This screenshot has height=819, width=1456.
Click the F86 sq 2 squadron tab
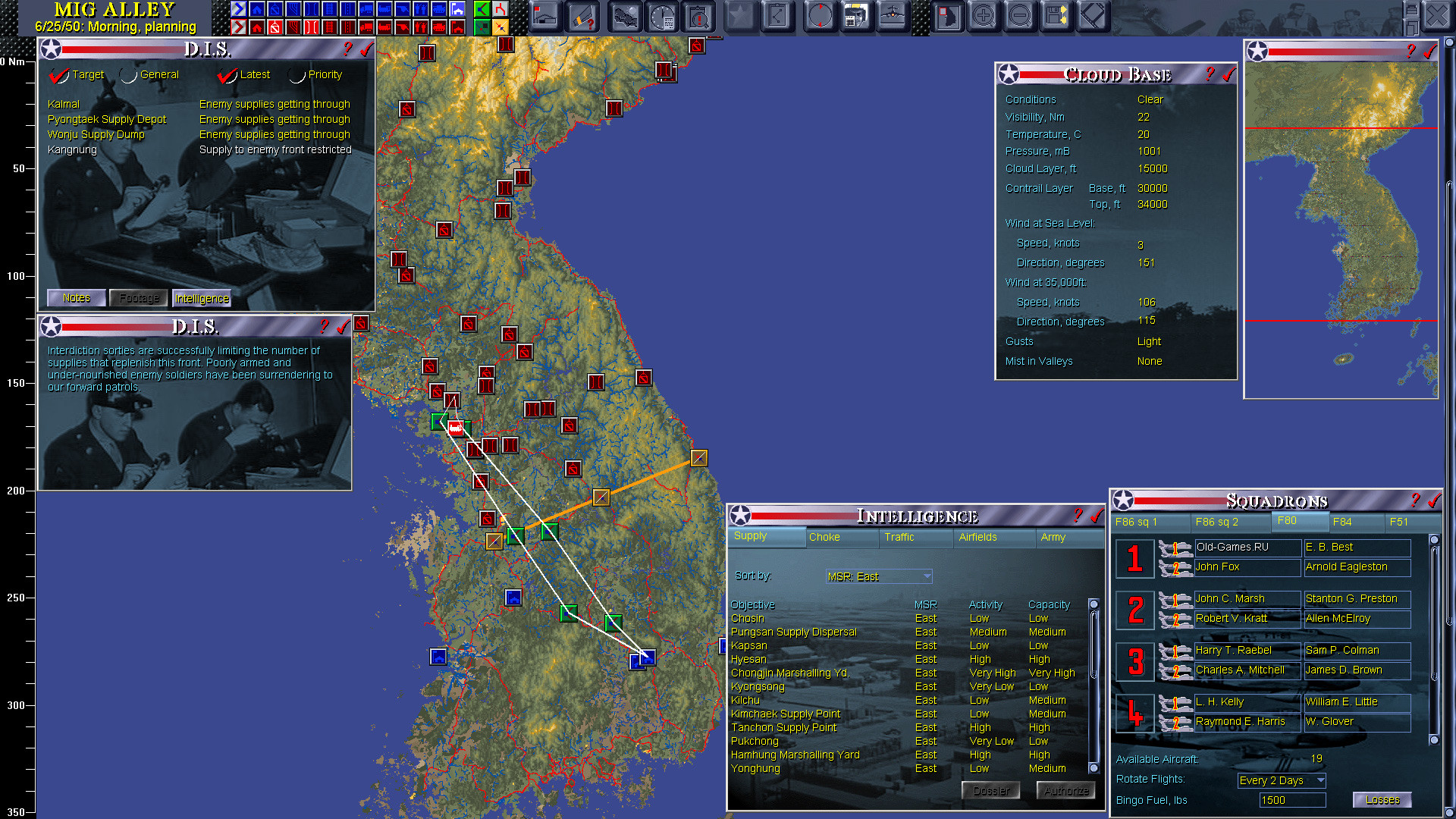(x=1216, y=522)
